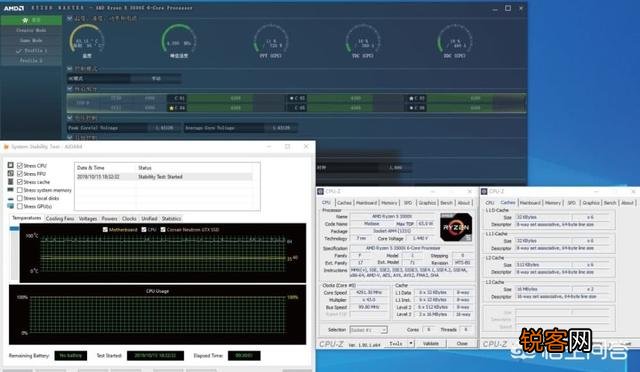Click the star marker on core C 03
This screenshot has width=640, height=372.
point(411,98)
